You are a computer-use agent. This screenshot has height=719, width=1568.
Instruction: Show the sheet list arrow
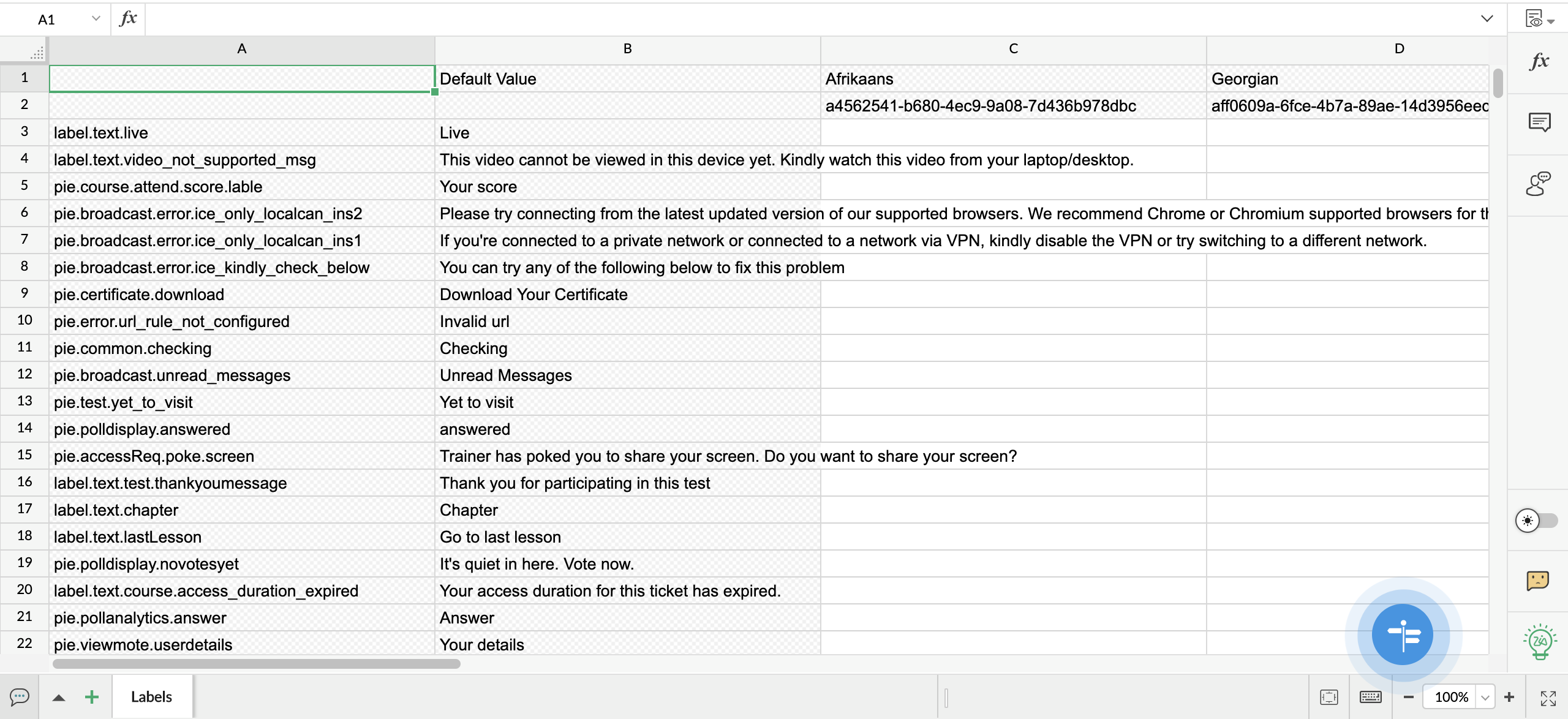59,698
